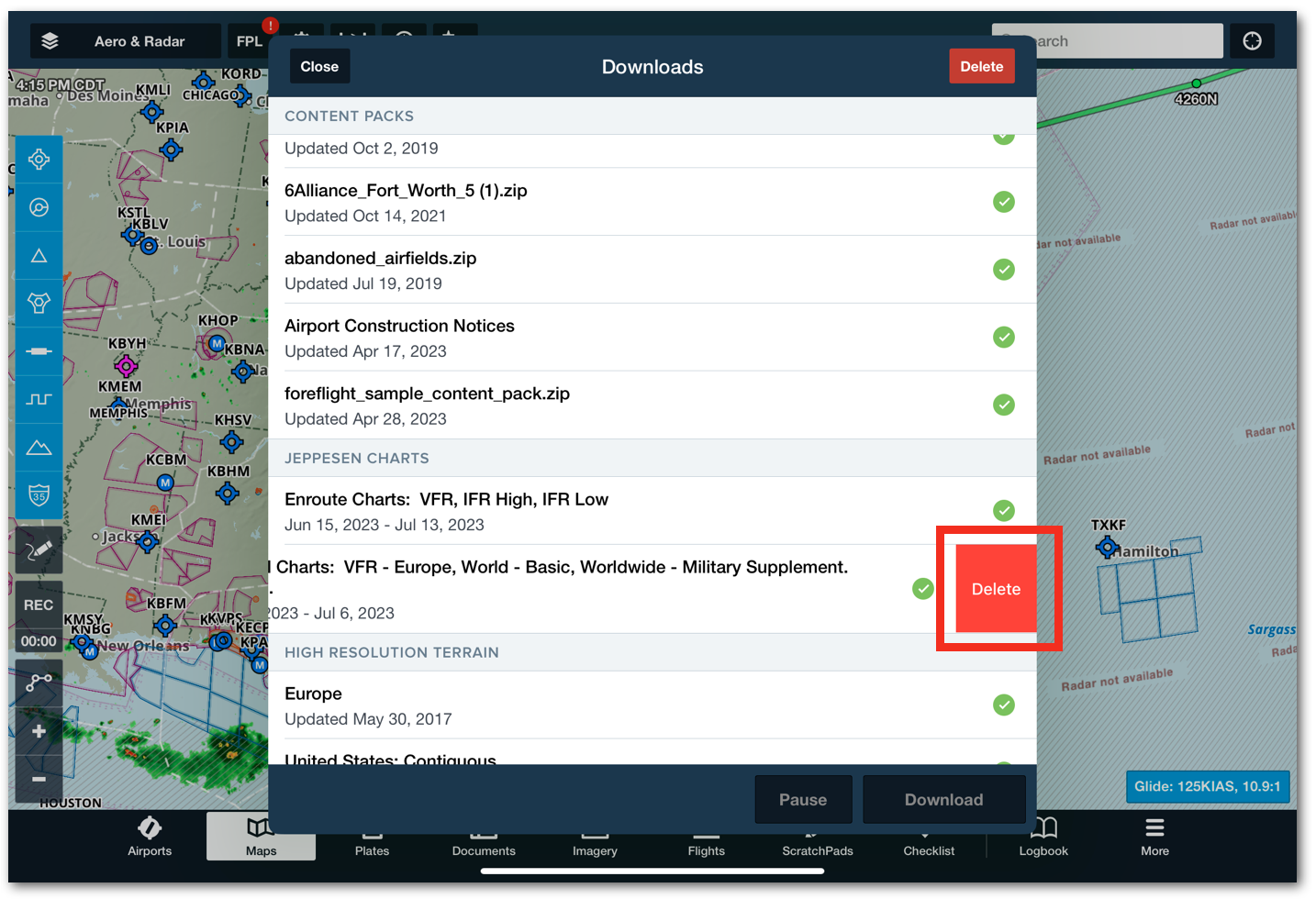Viewport: 1316px width, 899px height.
Task: Select Enroute Charts: VFR, IFR High, IFR Low
Action: 652,511
